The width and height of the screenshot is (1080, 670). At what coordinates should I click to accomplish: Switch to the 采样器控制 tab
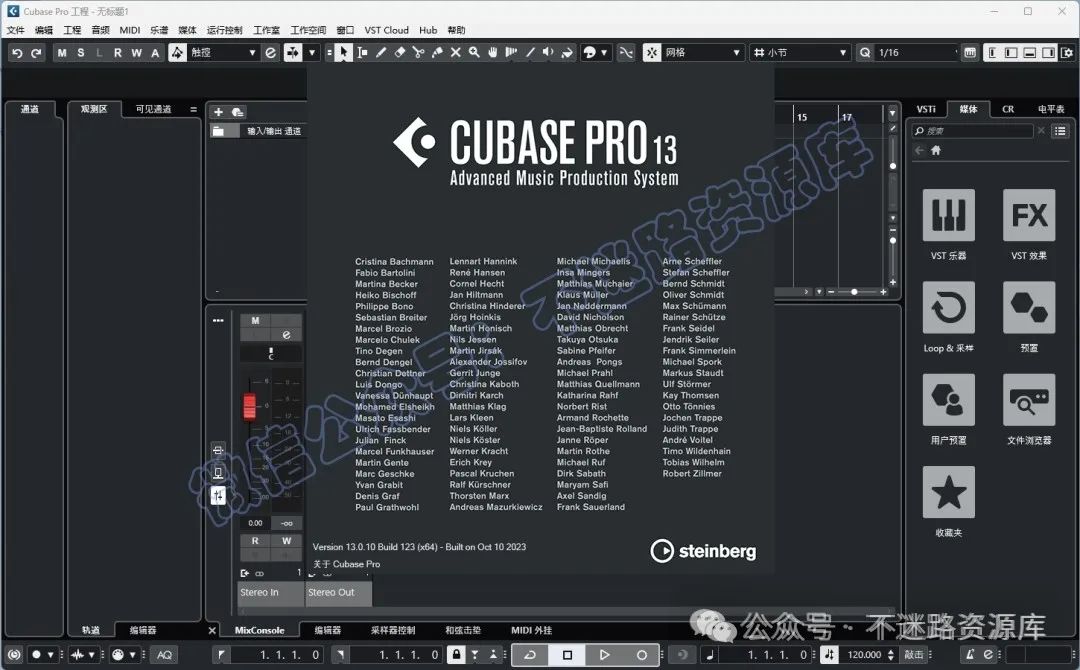tap(393, 630)
